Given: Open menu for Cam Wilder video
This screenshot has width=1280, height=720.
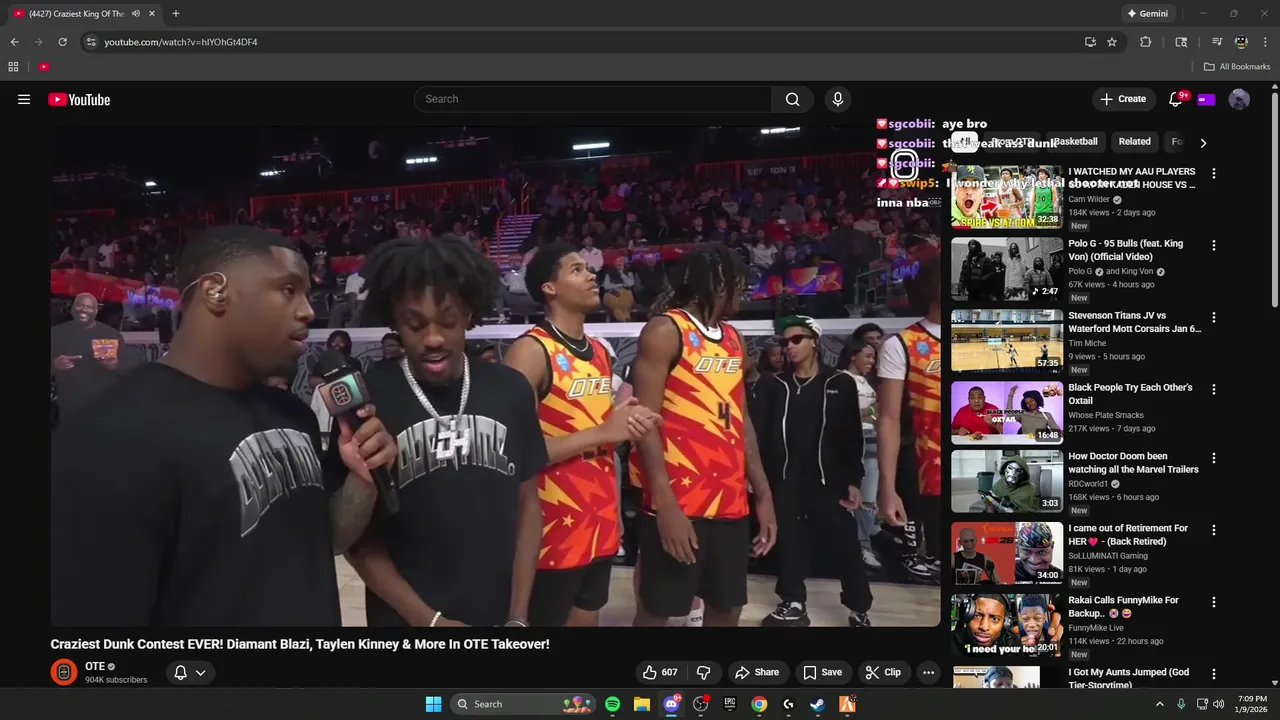Looking at the screenshot, I should (x=1214, y=173).
